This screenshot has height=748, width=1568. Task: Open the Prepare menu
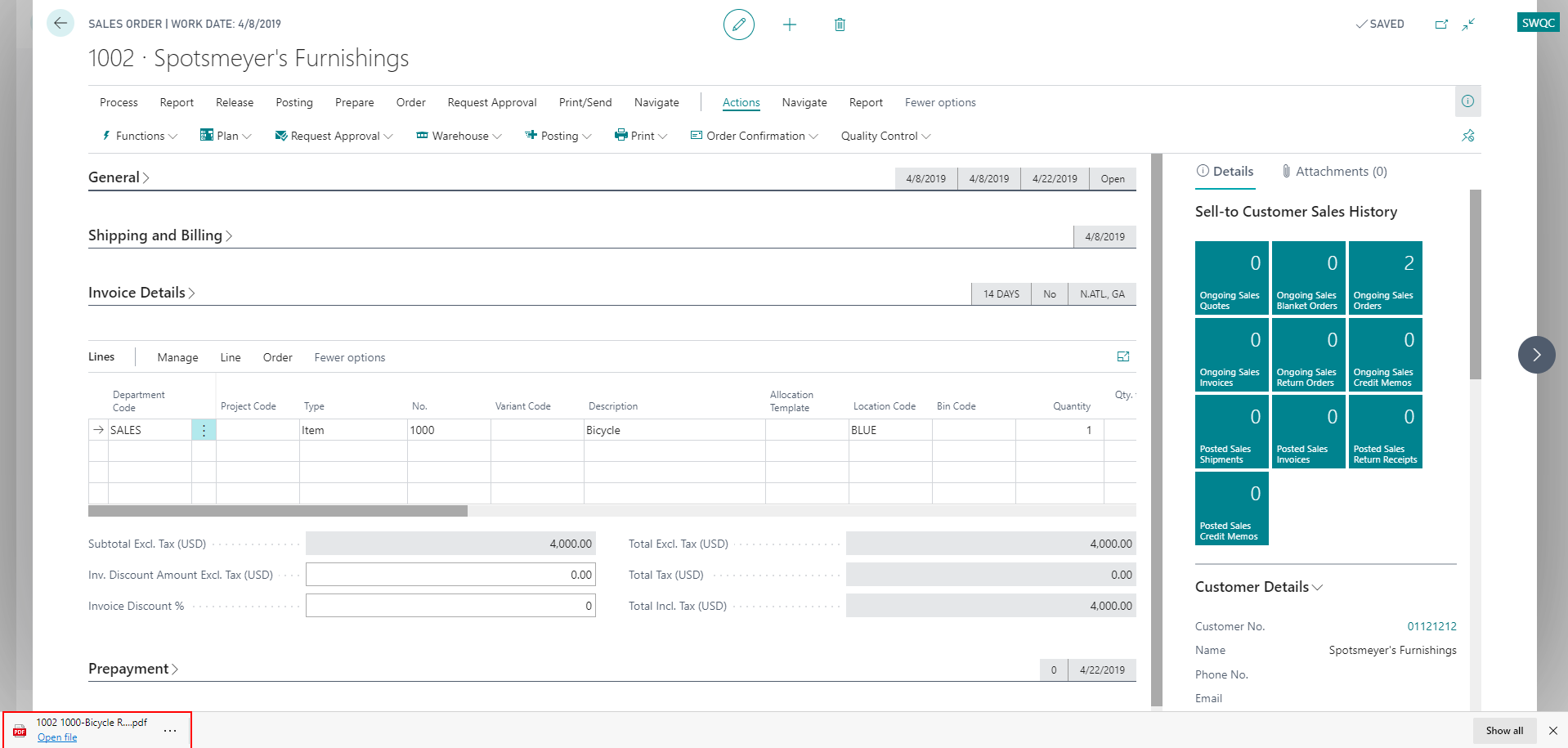tap(354, 102)
